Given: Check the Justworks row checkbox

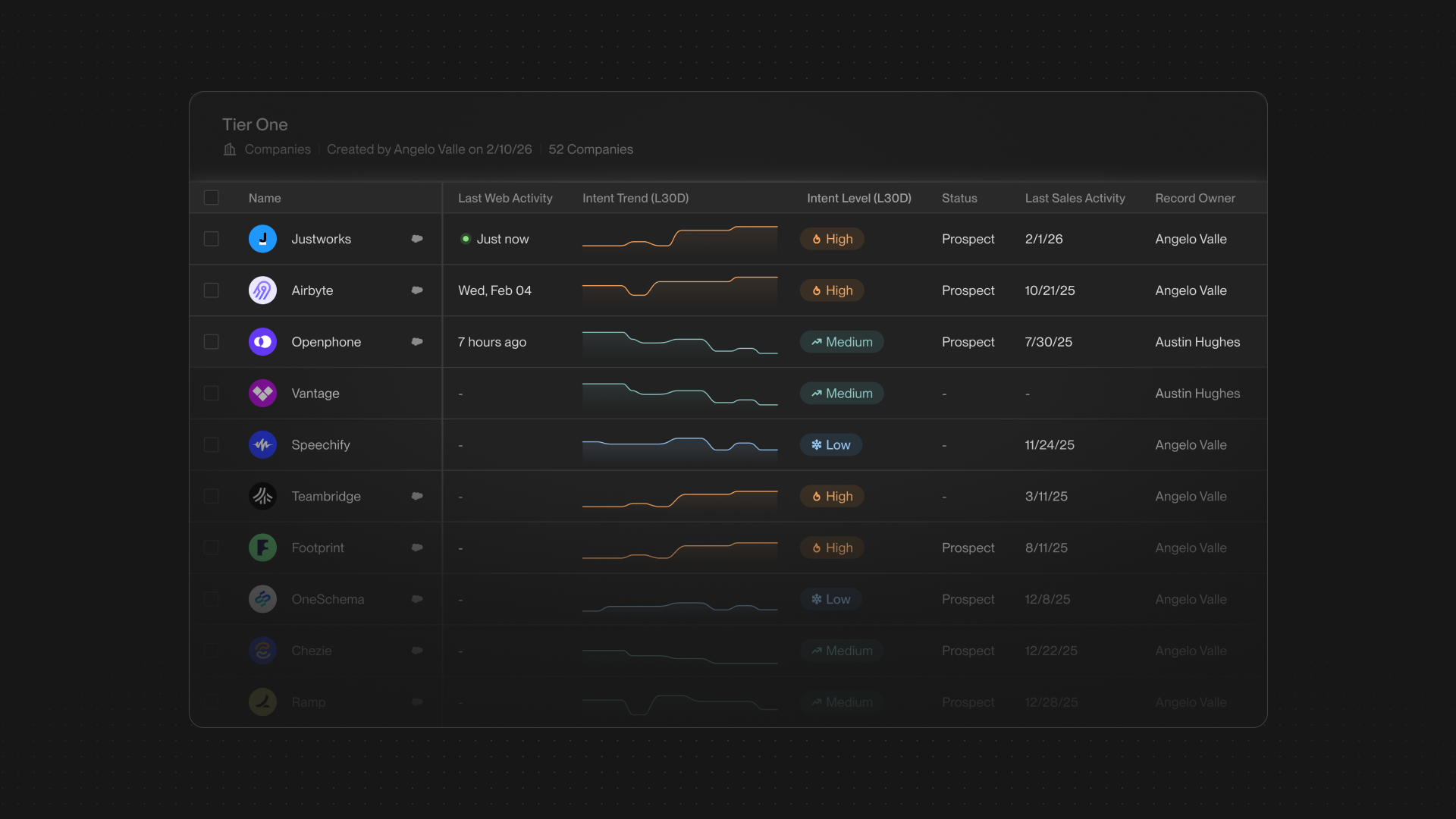Looking at the screenshot, I should point(212,239).
